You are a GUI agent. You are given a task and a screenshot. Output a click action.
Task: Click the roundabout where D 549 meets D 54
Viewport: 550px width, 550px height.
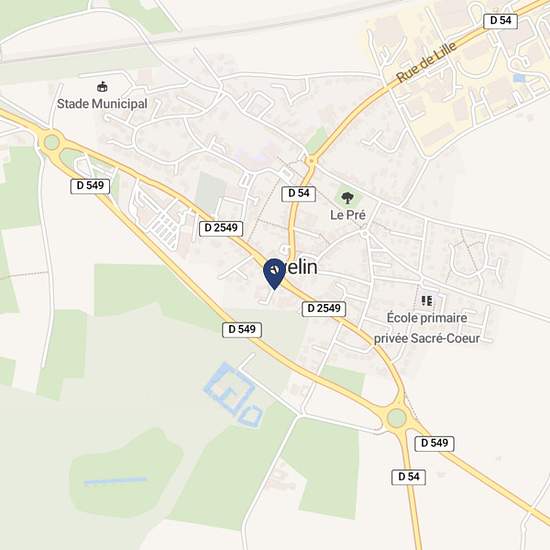click(396, 418)
